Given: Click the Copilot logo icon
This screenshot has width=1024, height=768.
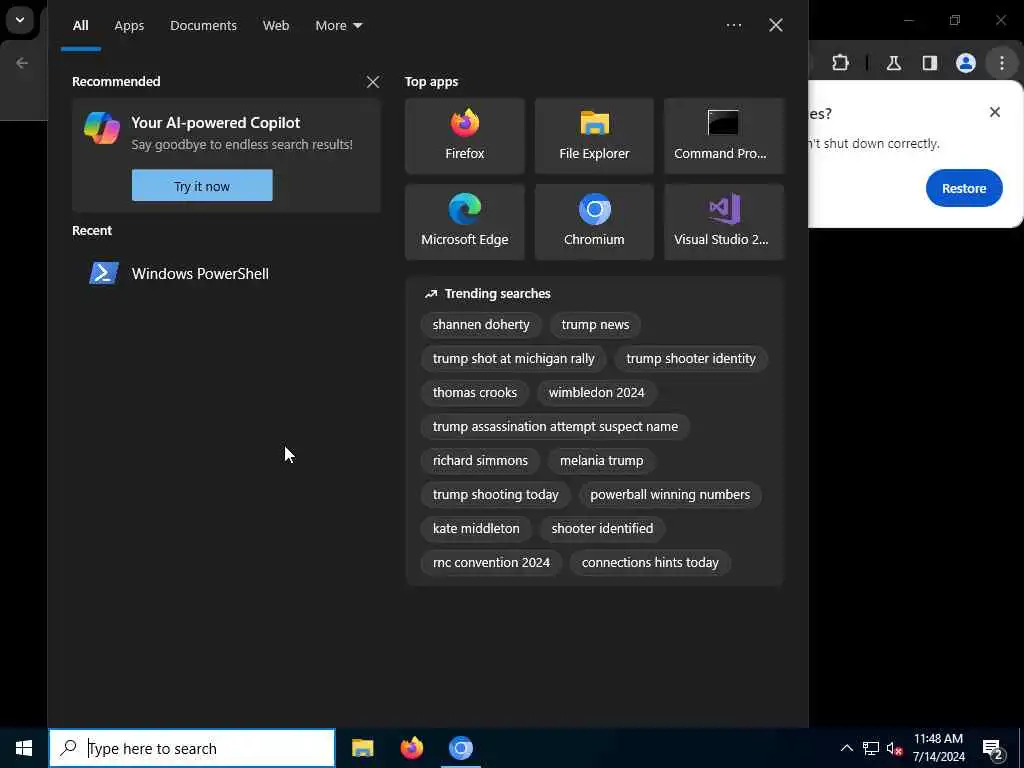Looking at the screenshot, I should (102, 127).
